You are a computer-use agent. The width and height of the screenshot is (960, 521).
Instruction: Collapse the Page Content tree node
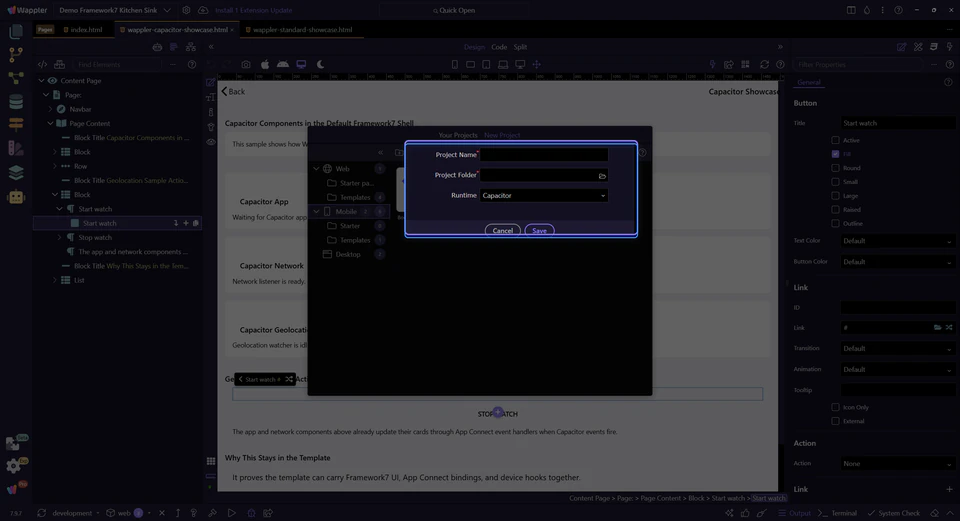[50, 124]
